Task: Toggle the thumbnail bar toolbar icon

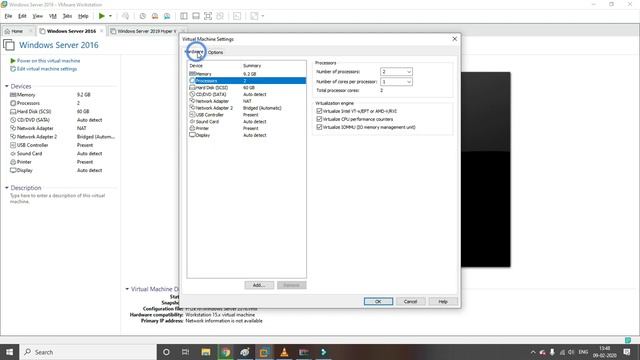Action: pos(196,16)
